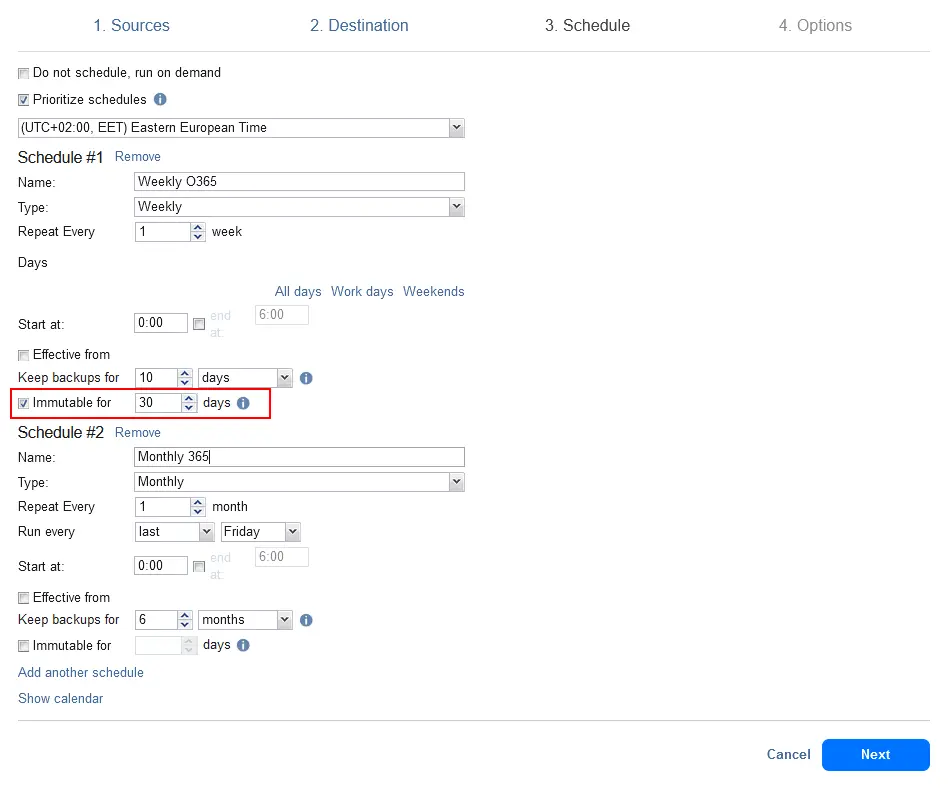Click info icon next to Prioritize schedules

click(160, 99)
